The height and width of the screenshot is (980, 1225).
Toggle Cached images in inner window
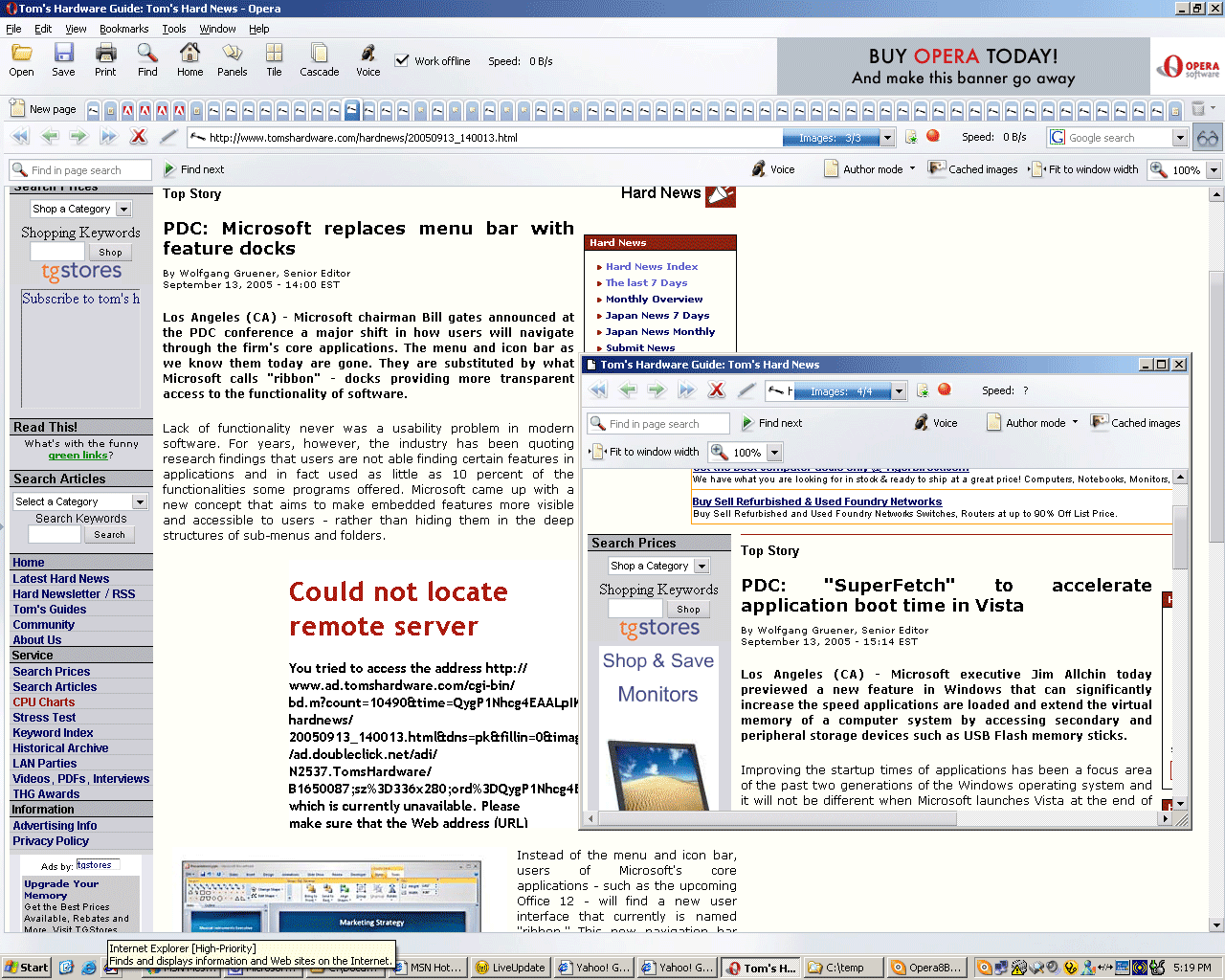pyautogui.click(x=1136, y=423)
